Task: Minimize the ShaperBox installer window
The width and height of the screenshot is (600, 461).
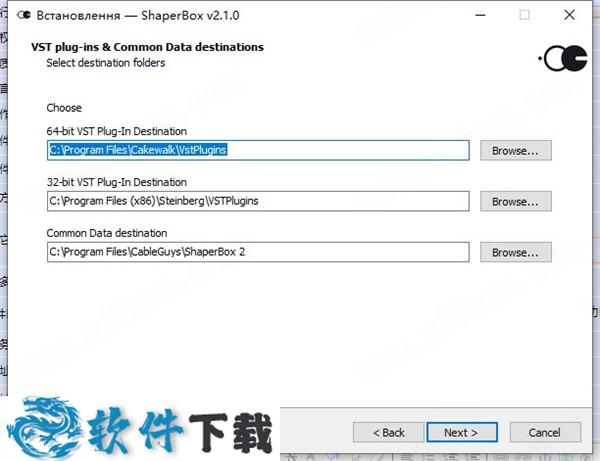Action: pos(480,15)
